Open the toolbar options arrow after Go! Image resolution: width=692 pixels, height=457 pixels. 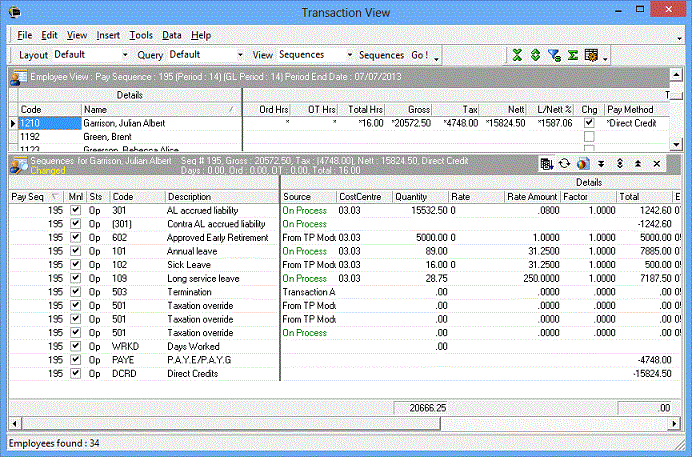pos(436,58)
